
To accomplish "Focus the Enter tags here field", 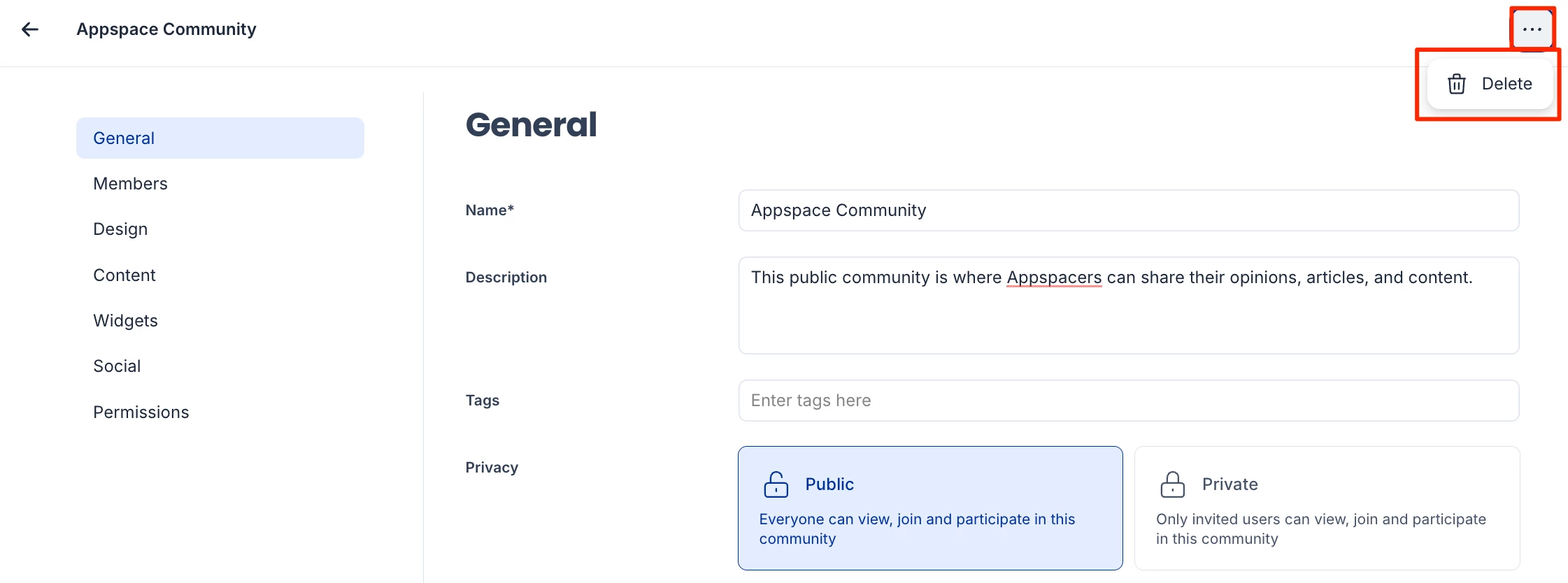I will tap(1128, 401).
